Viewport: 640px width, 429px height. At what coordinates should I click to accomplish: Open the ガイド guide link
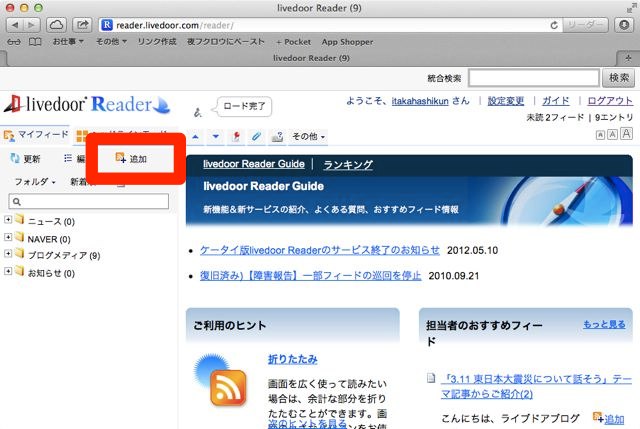556,101
